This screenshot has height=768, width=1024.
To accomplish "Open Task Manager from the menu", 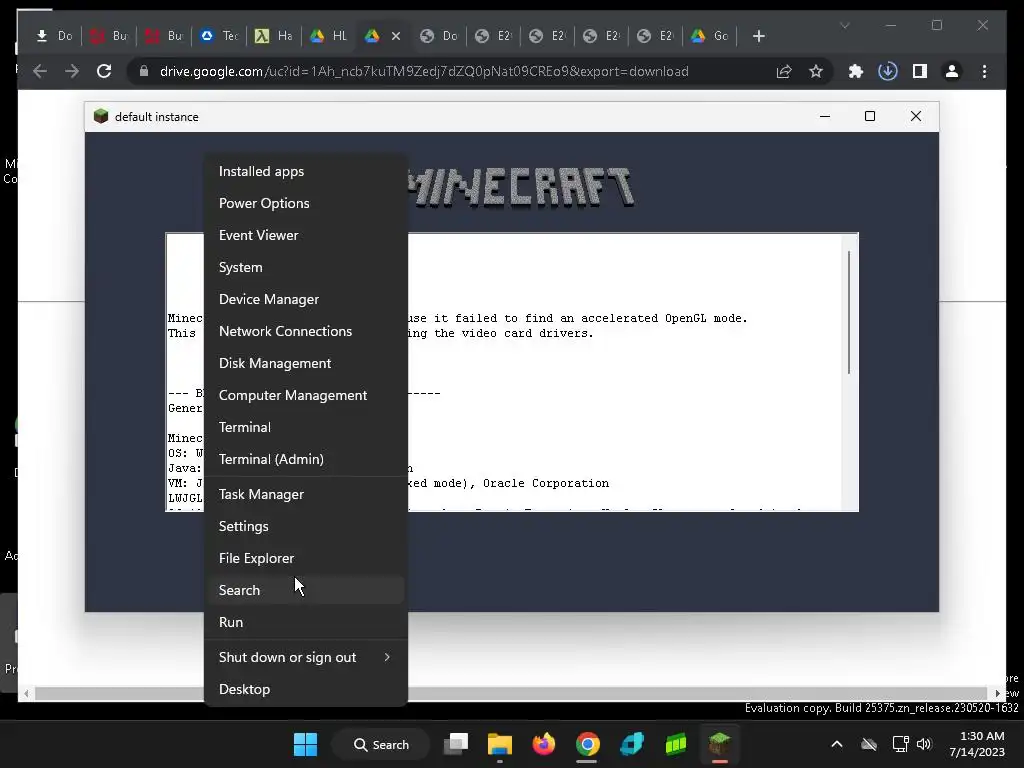I will pyautogui.click(x=305, y=494).
